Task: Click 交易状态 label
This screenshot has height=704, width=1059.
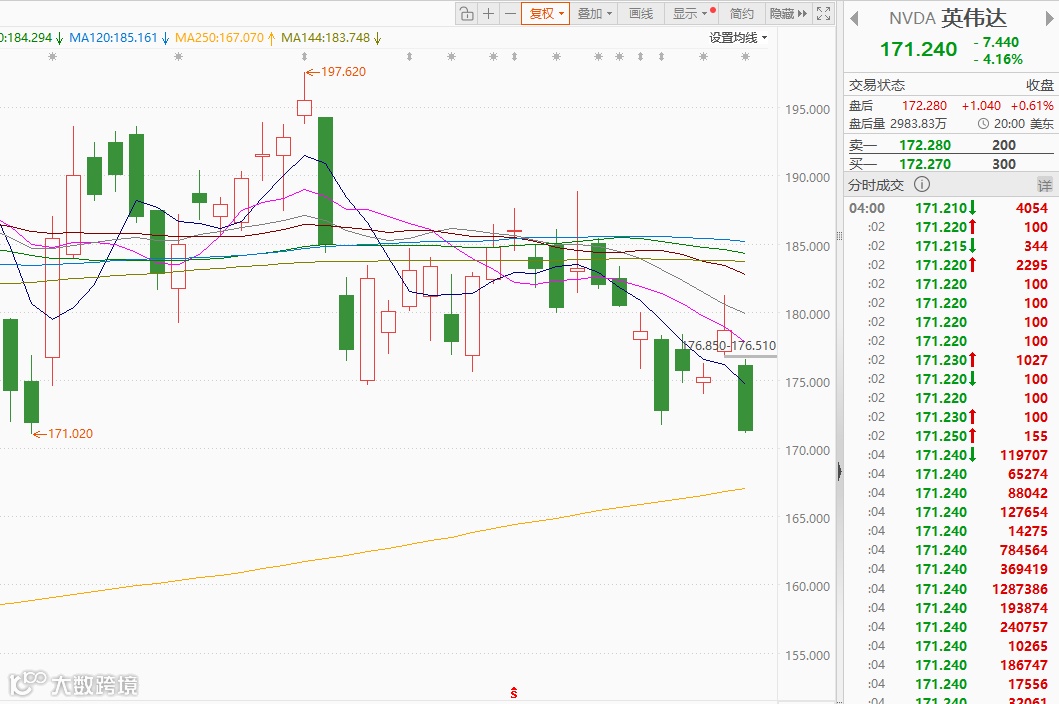Action: (x=877, y=85)
